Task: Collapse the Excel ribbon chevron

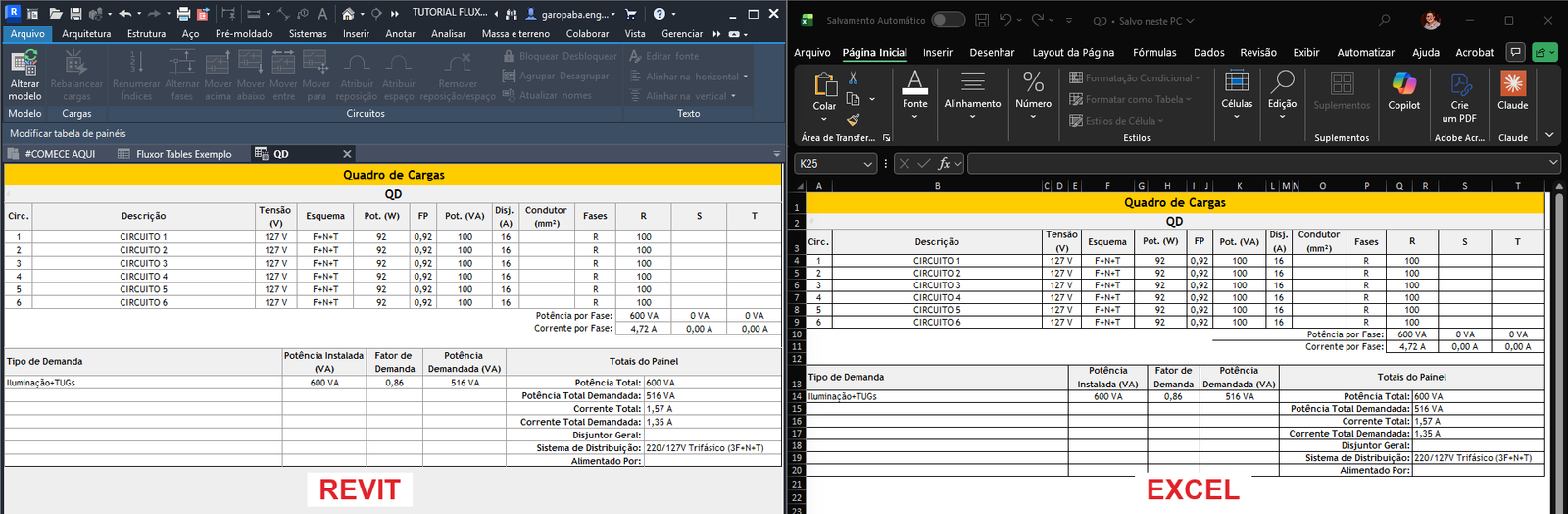Action: click(1549, 135)
